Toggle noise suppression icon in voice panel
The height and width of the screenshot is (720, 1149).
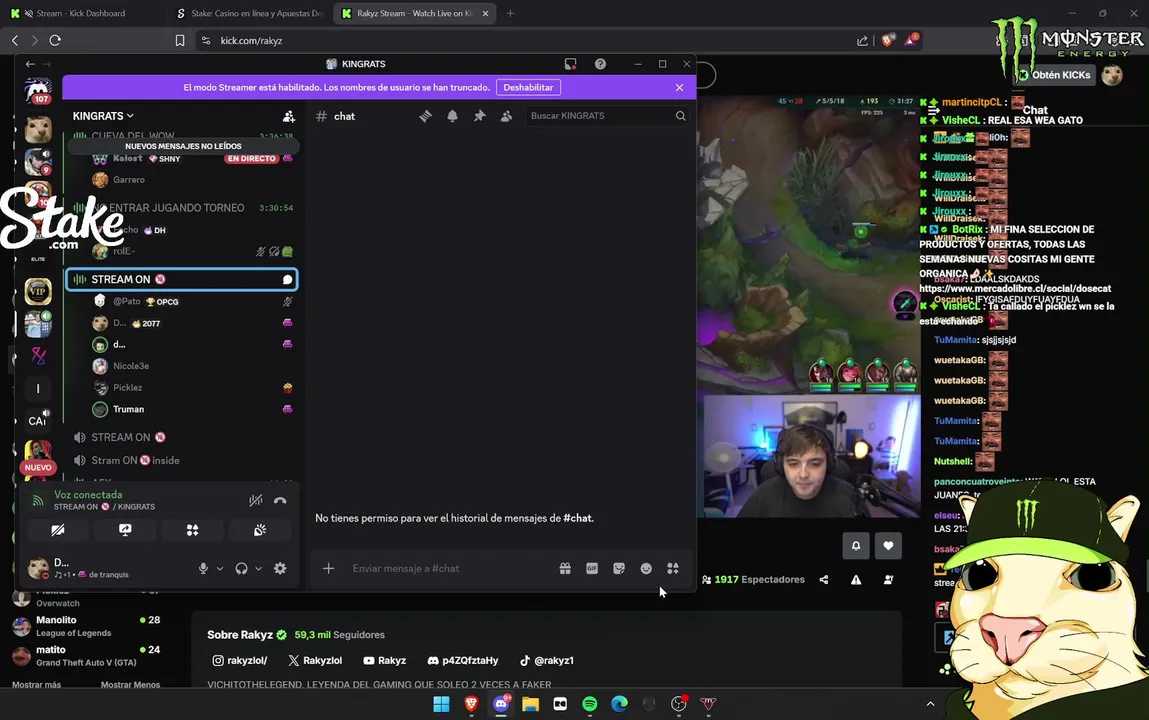click(255, 501)
